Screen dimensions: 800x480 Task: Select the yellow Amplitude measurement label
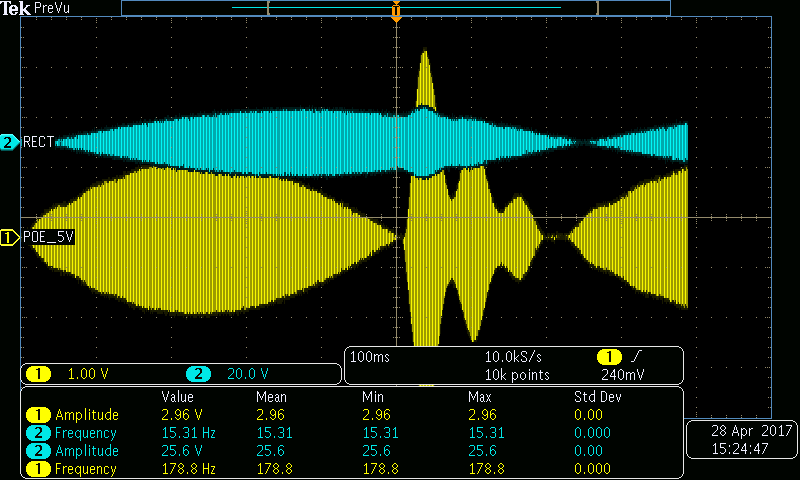click(x=87, y=415)
